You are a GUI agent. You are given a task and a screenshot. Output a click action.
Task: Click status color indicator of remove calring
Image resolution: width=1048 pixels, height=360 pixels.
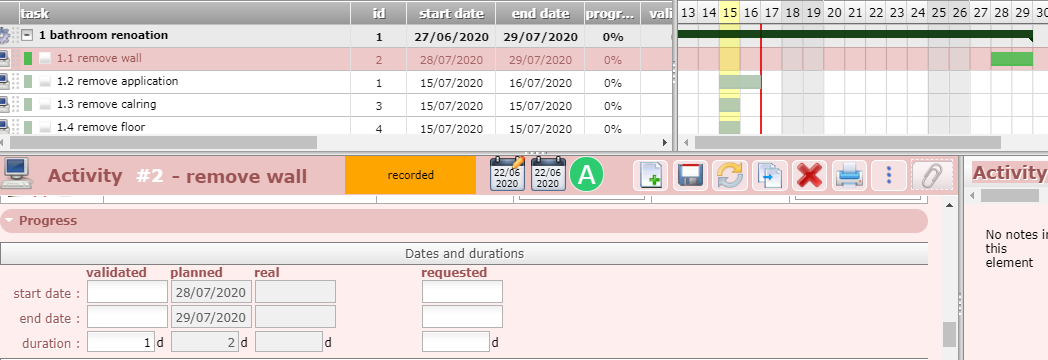coord(28,105)
